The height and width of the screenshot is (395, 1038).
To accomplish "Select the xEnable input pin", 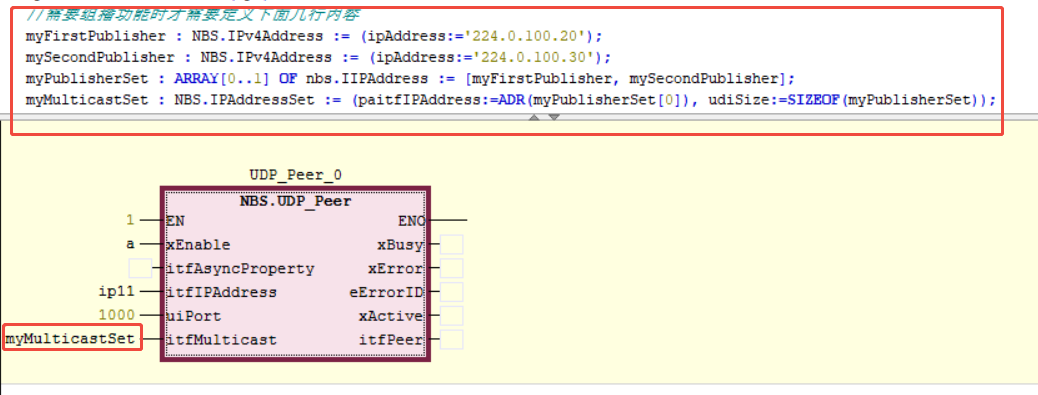I will coord(199,245).
